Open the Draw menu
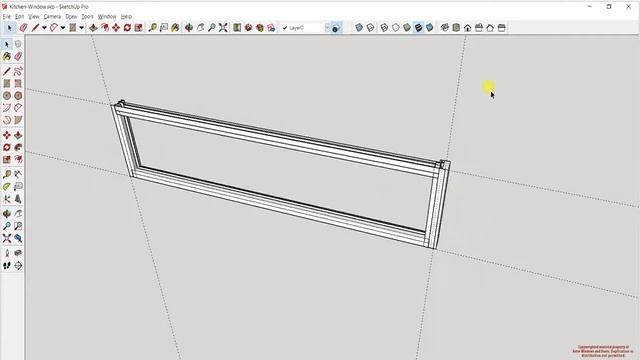This screenshot has height=360, width=640. [71, 16]
